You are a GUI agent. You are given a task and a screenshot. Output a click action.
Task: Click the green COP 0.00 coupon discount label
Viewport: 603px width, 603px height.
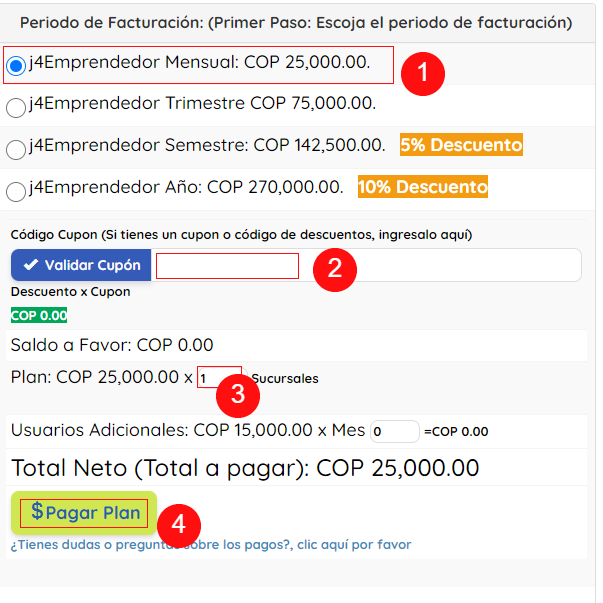[39, 315]
